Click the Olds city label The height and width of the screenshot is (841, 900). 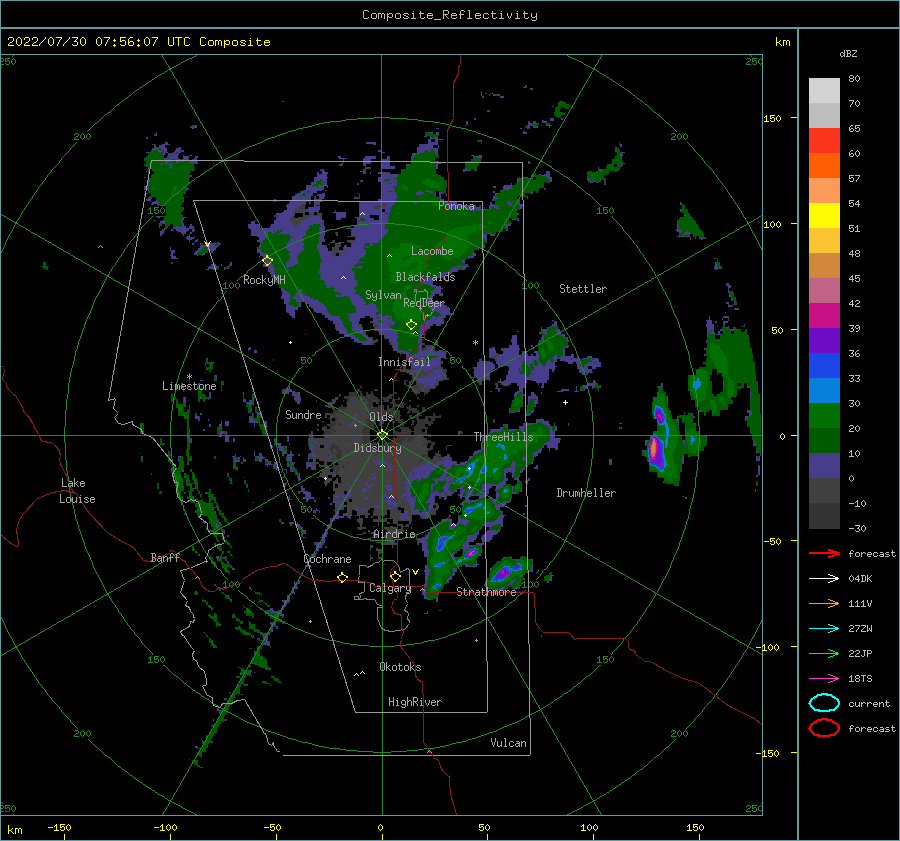click(381, 417)
